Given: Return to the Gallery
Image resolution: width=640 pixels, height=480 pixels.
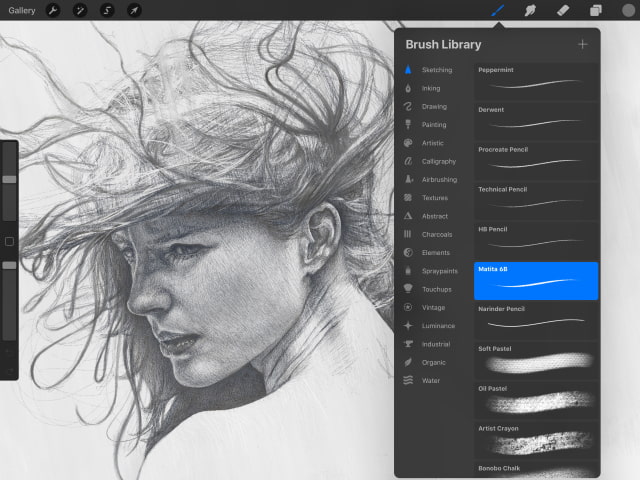Looking at the screenshot, I should click(x=21, y=11).
